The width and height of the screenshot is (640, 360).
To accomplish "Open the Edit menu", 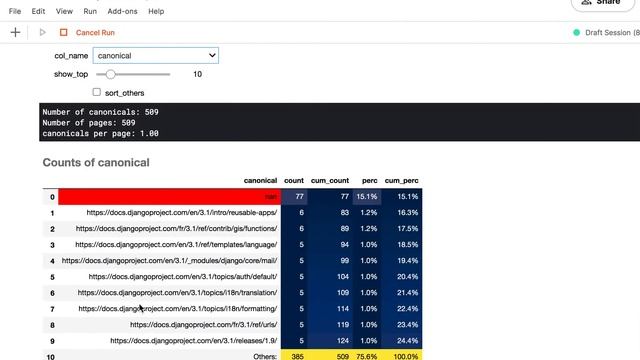I will point(38,11).
